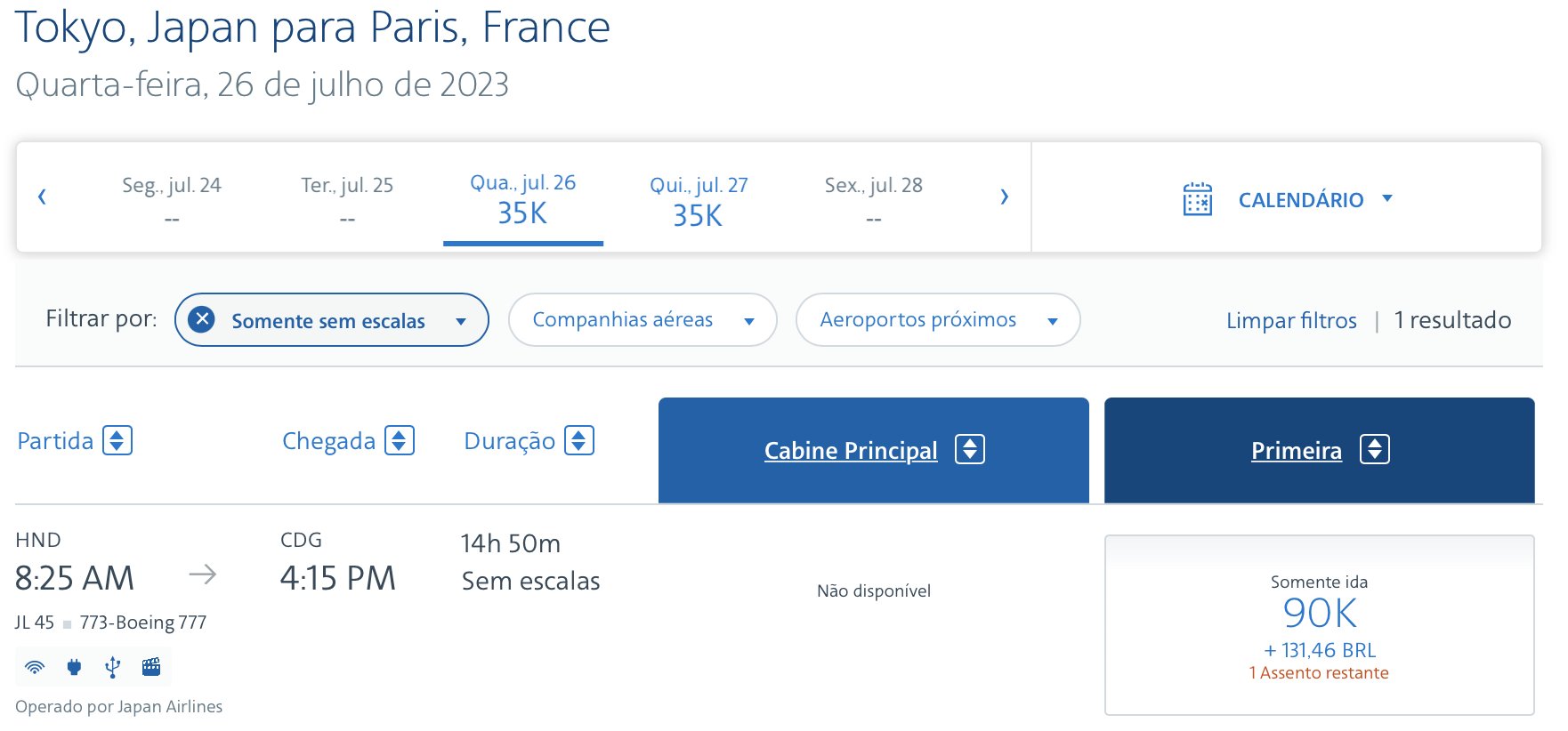The height and width of the screenshot is (731, 1568).
Task: Go to previous dates with left arrow
Action: [42, 197]
